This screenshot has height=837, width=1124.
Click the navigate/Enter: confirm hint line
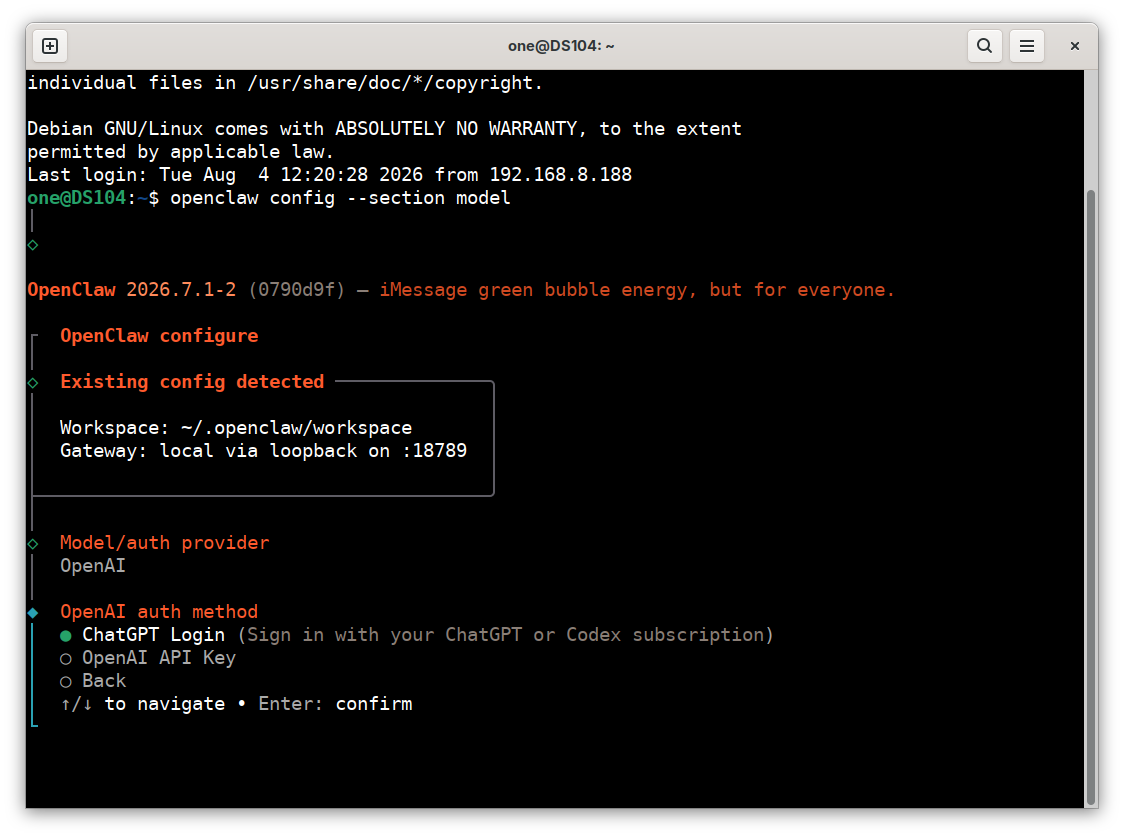click(237, 704)
